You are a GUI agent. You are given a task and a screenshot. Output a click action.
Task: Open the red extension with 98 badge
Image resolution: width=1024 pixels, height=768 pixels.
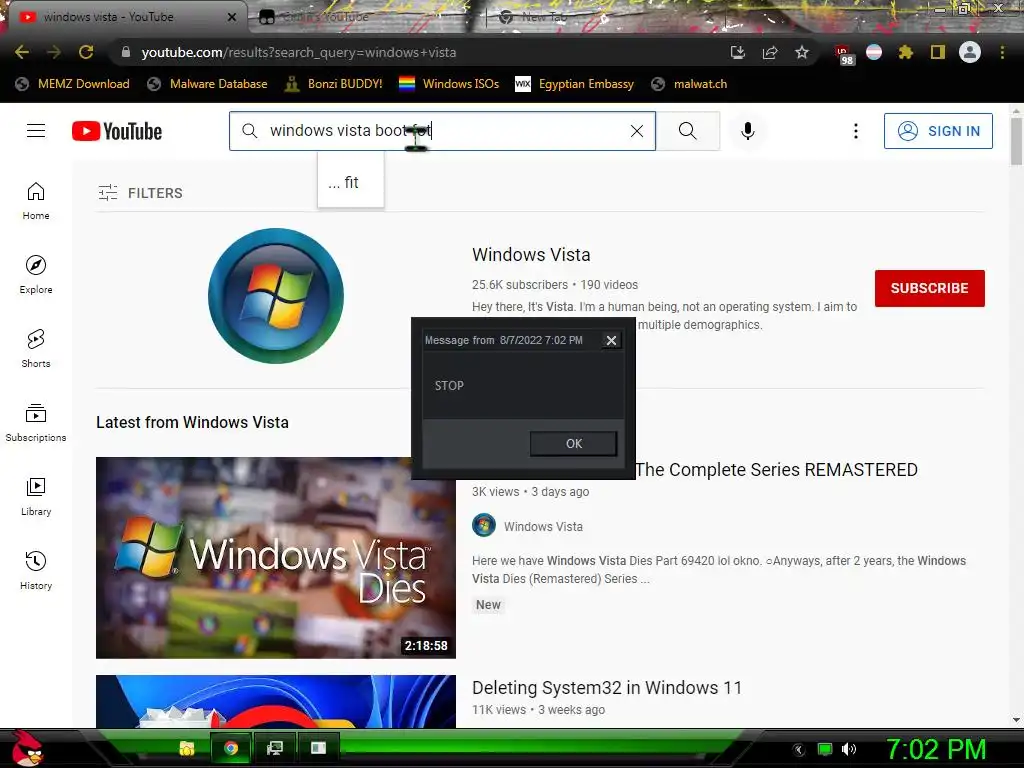click(844, 54)
